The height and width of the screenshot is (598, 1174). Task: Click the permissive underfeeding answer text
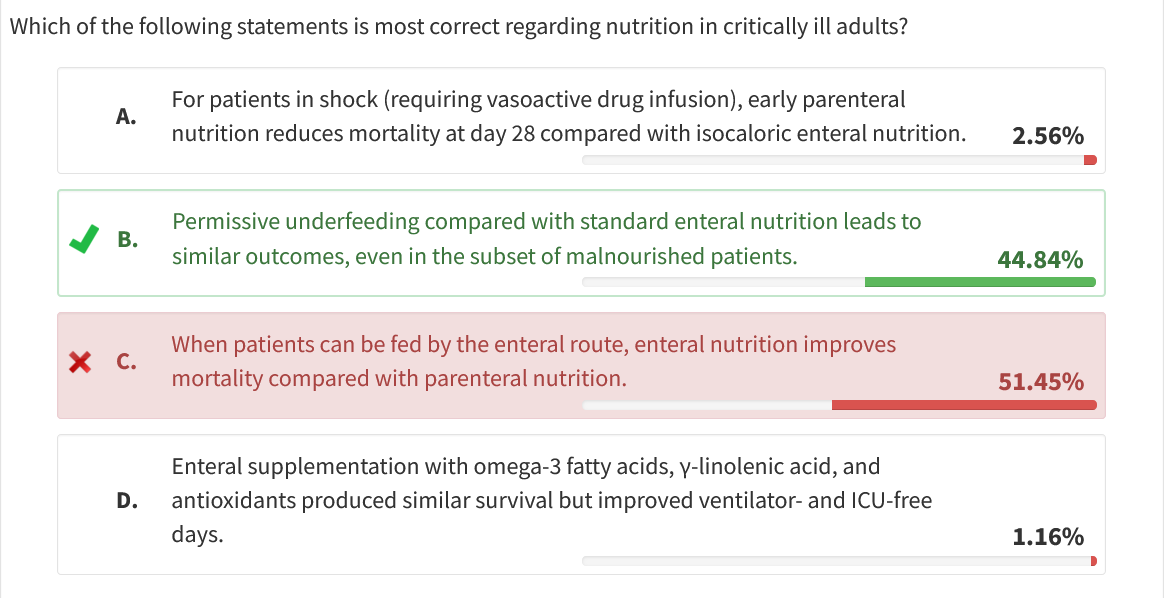tap(546, 238)
